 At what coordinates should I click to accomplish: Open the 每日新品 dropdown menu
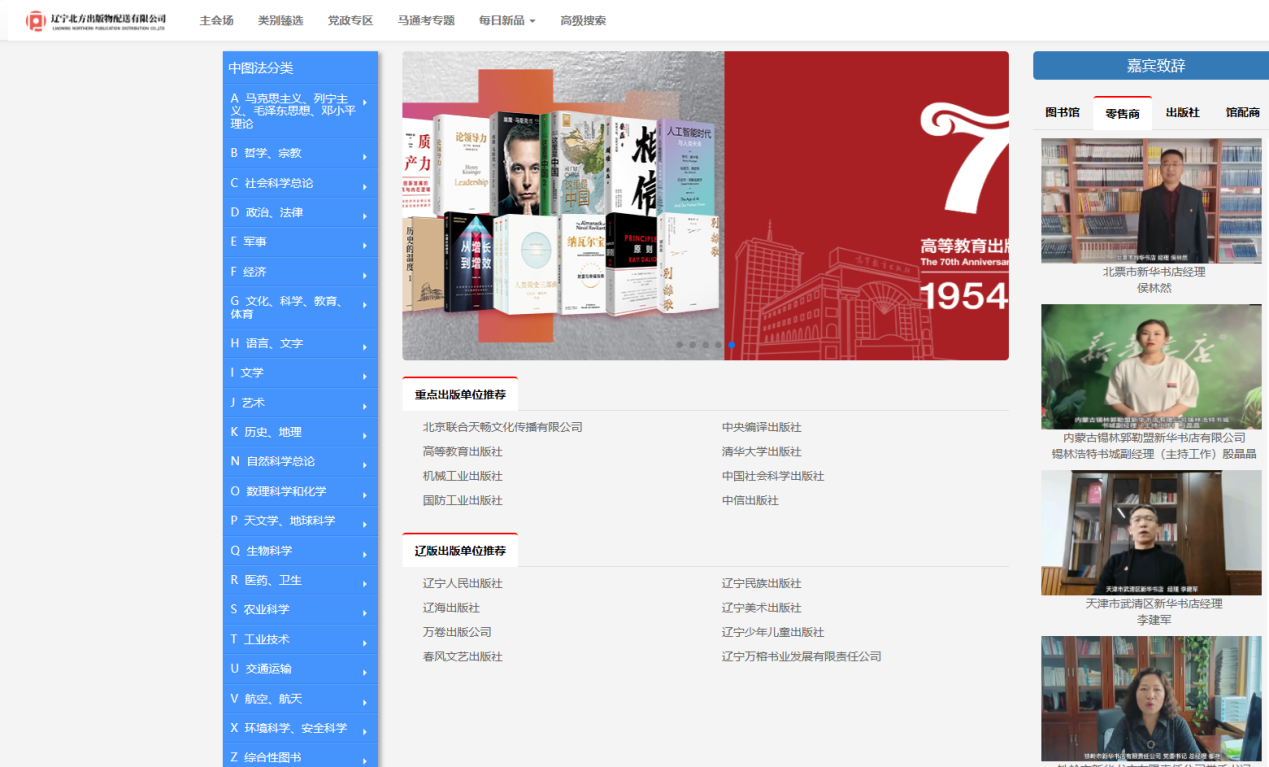coord(507,20)
